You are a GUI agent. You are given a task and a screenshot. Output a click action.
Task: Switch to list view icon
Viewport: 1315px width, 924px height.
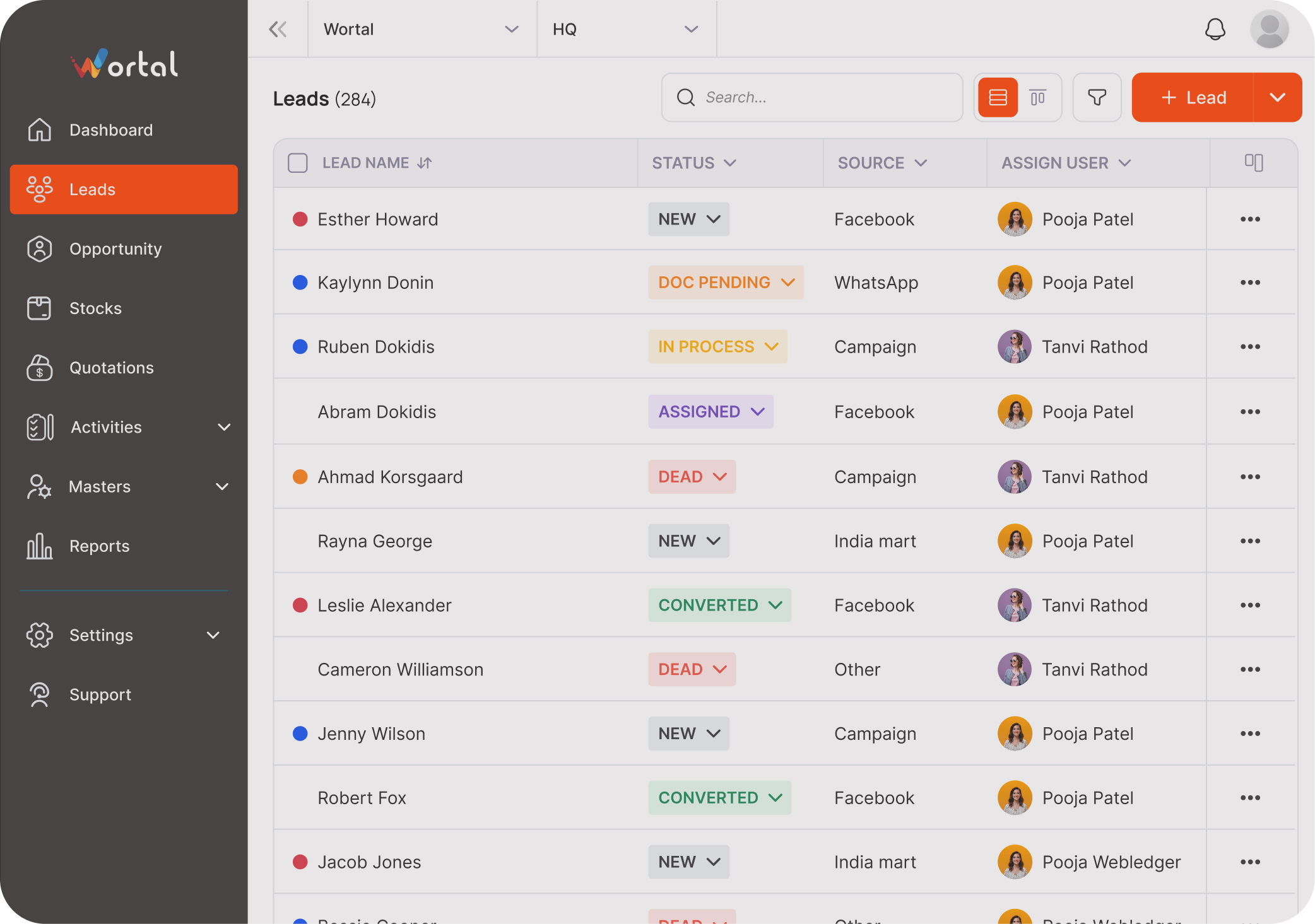coord(998,97)
